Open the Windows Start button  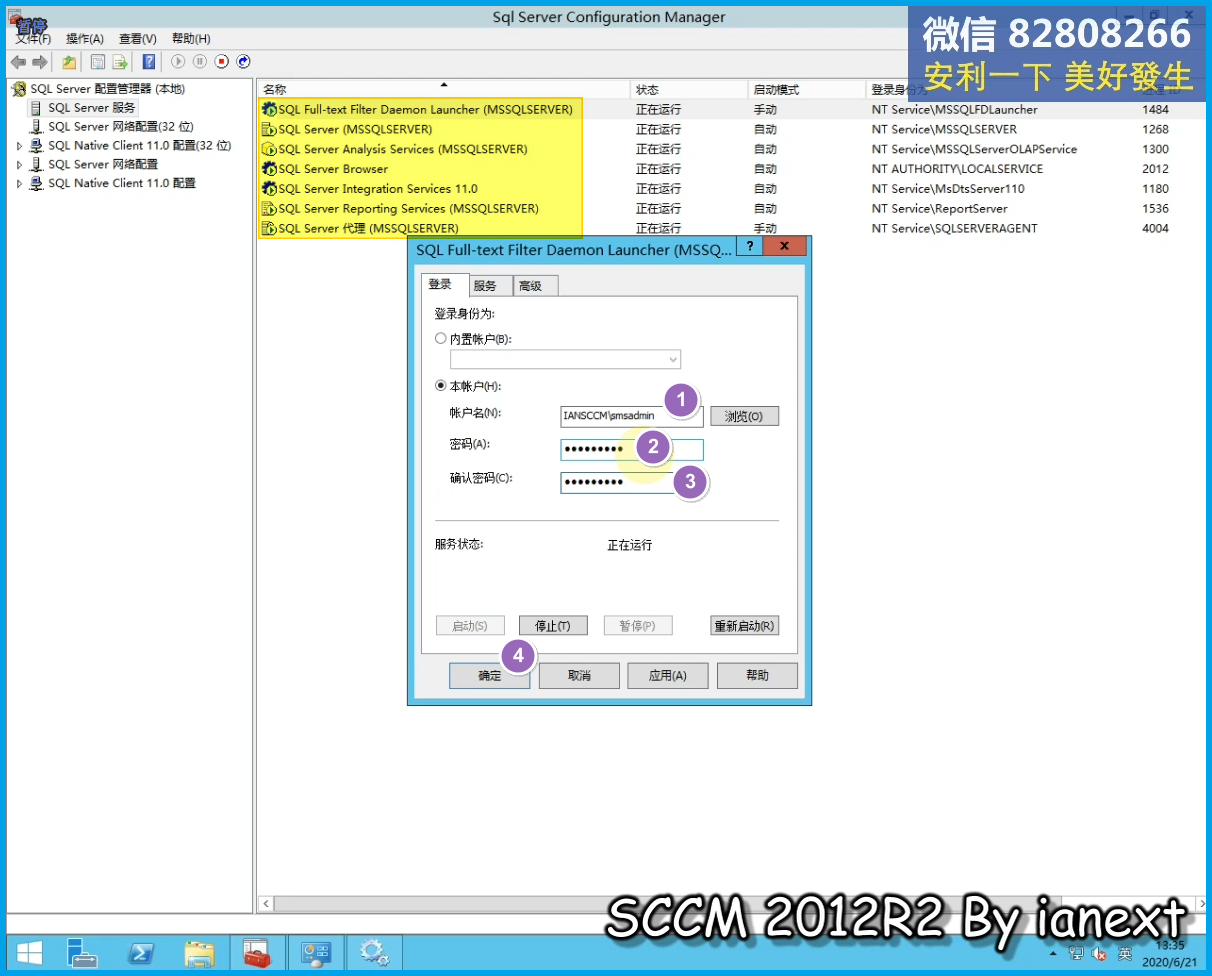[x=29, y=953]
